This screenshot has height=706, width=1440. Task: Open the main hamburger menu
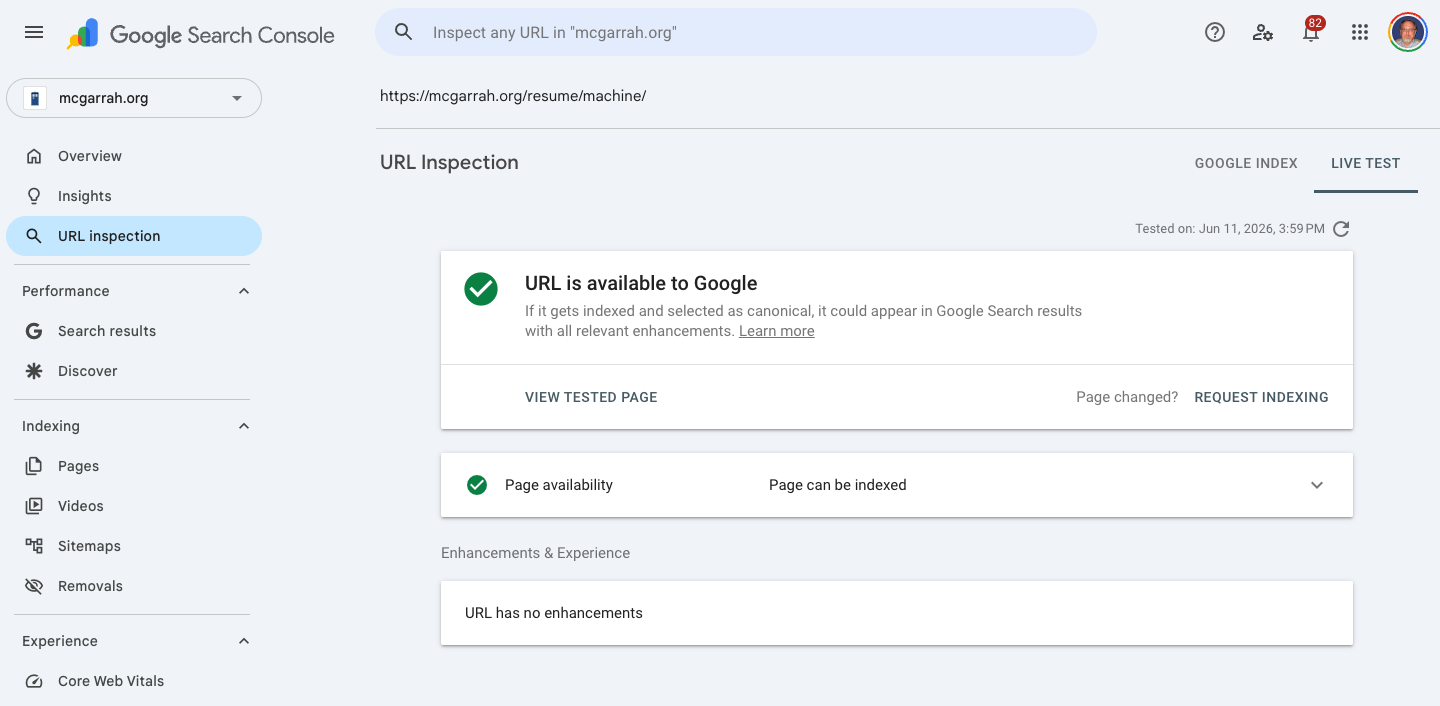[x=34, y=32]
